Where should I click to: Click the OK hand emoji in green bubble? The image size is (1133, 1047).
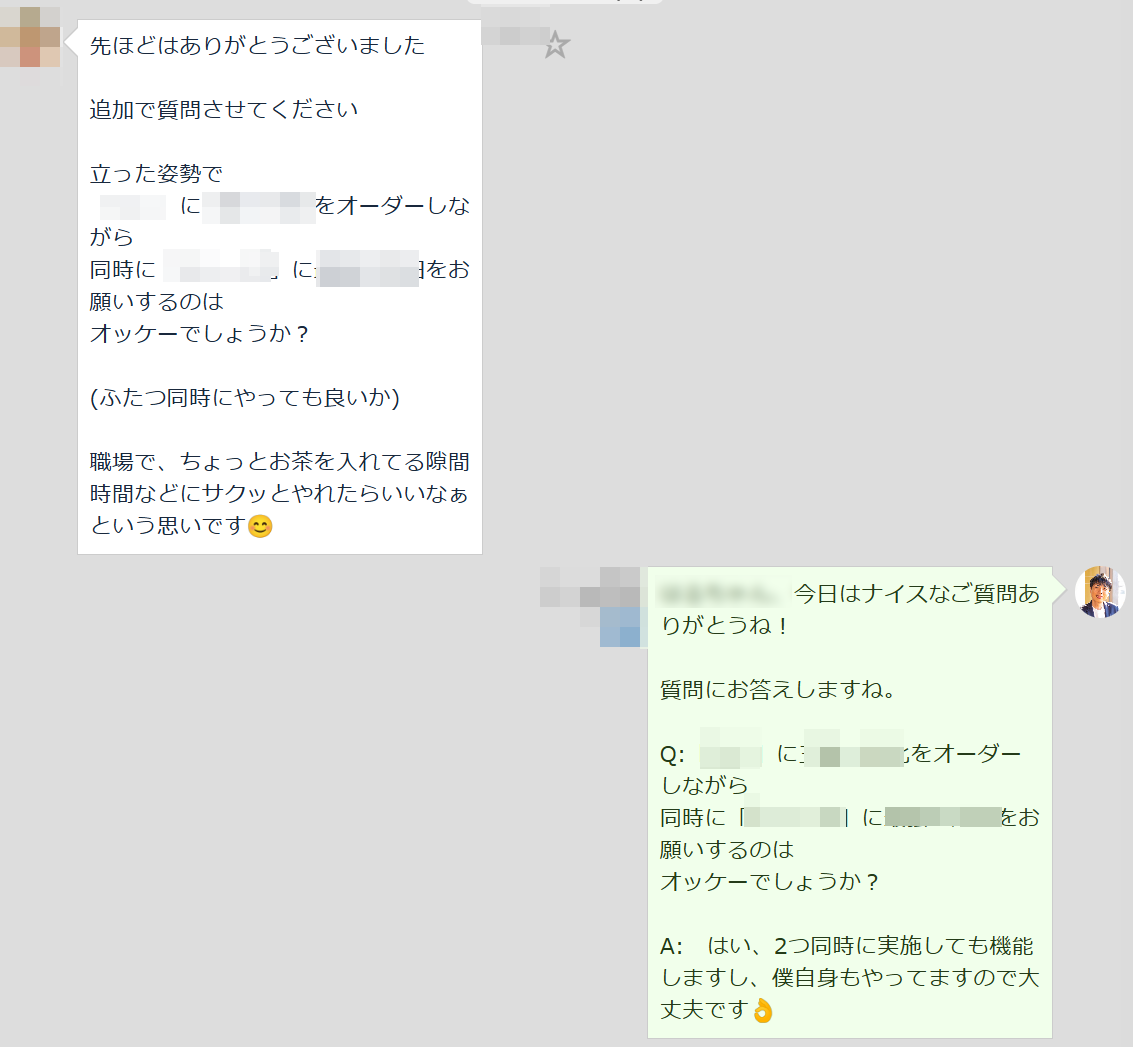coord(762,1009)
